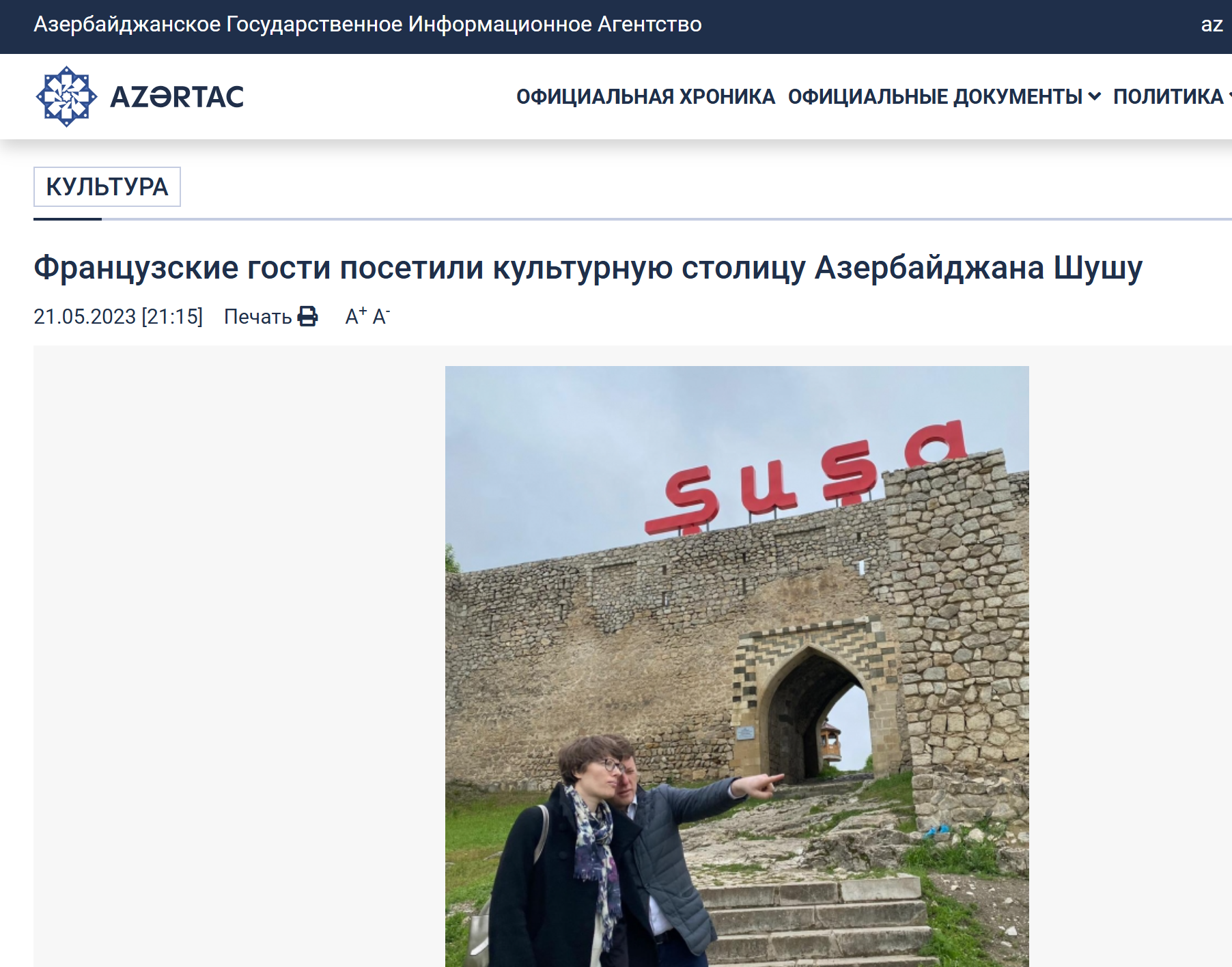Click the stone stairs in the photo
This screenshot has height=967, width=1232.
click(813, 922)
